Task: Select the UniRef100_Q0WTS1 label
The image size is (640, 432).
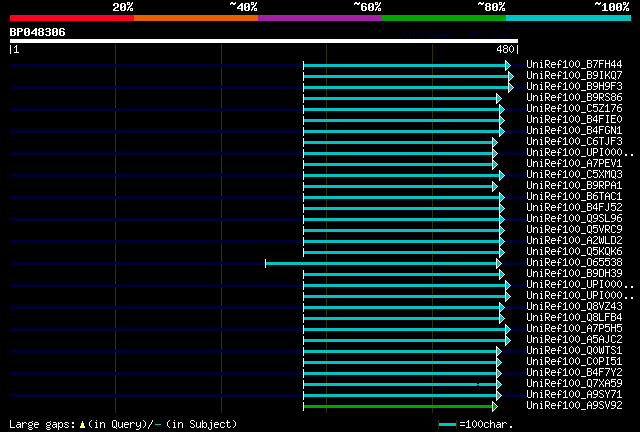Action: click(574, 351)
